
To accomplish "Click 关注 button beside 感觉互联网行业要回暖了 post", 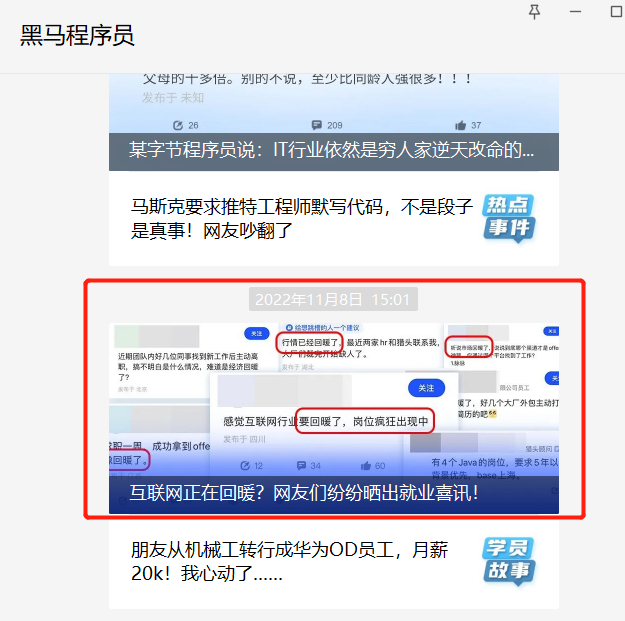I will pos(426,388).
